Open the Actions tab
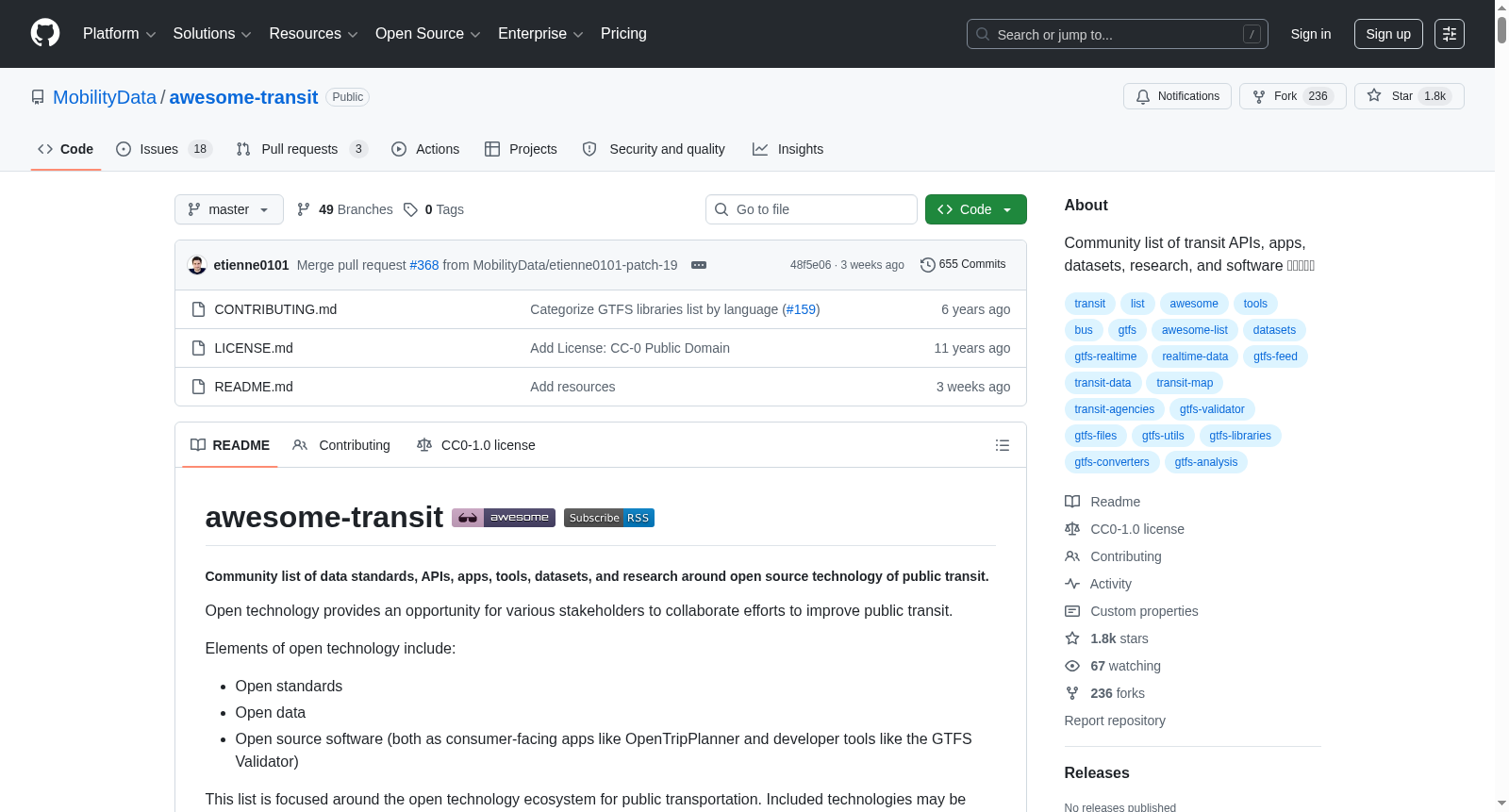The width and height of the screenshot is (1509, 812). coord(425,149)
